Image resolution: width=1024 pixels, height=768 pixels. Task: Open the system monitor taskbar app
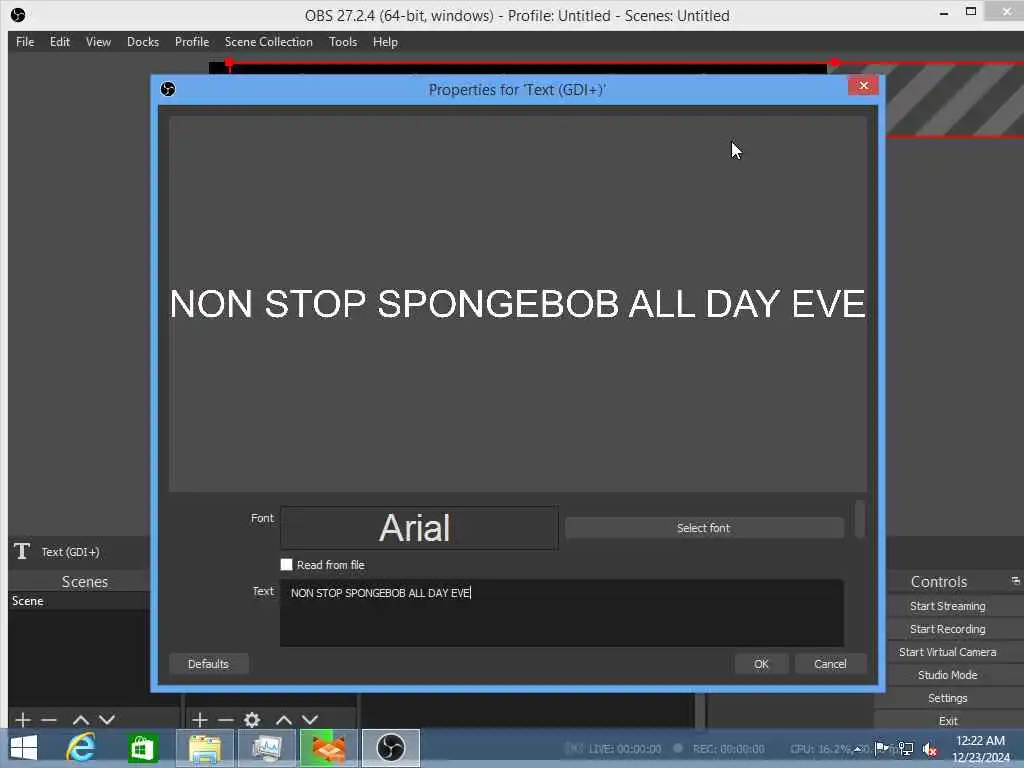click(266, 748)
